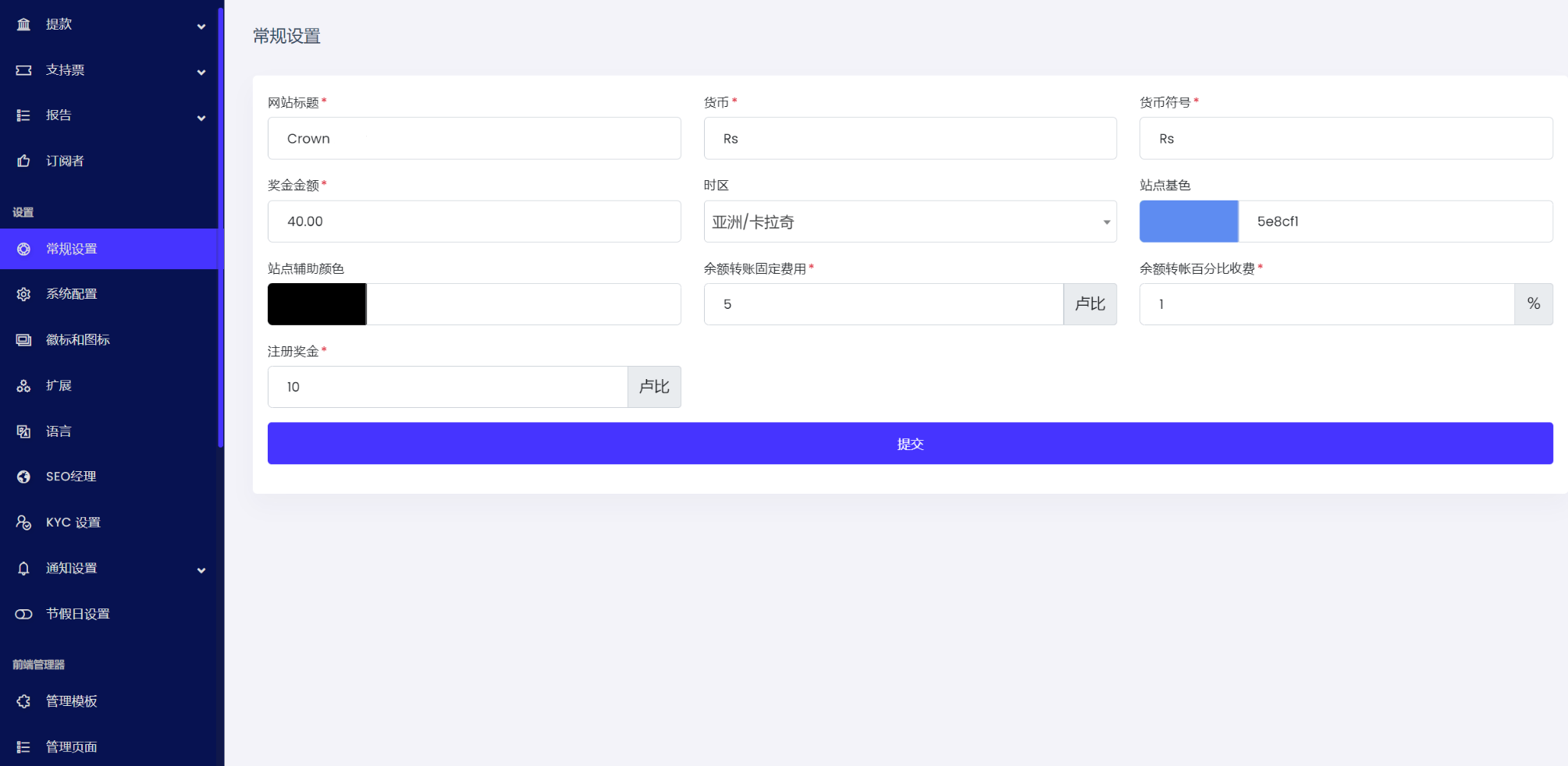Go to 系统配置 in the sidebar
1568x766 pixels.
click(108, 294)
